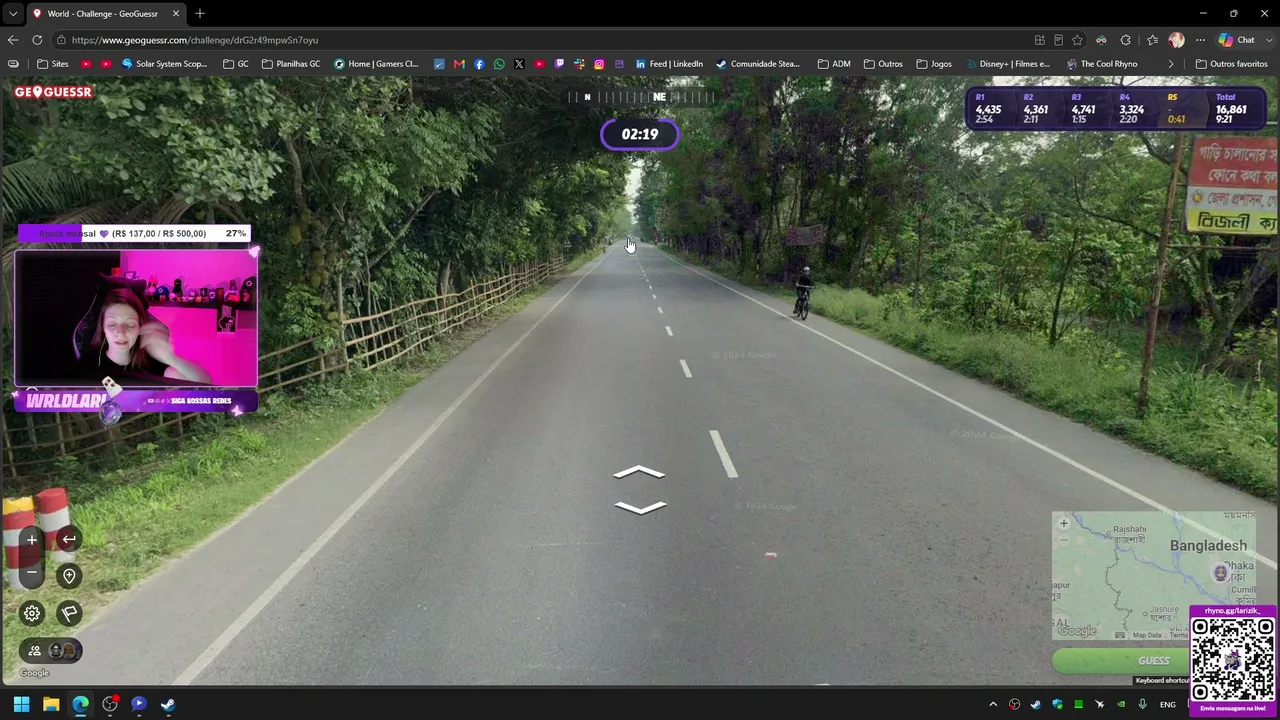1280x720 pixels.
Task: Add this page to favorites star
Action: [x=1077, y=40]
